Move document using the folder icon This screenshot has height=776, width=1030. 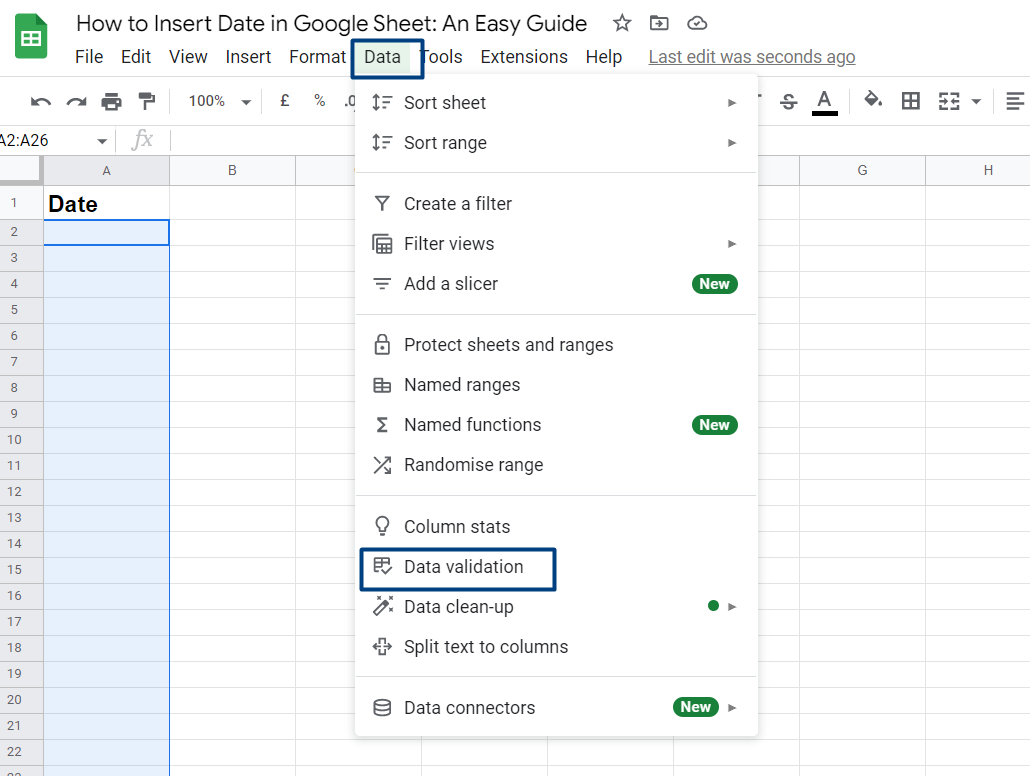(659, 24)
